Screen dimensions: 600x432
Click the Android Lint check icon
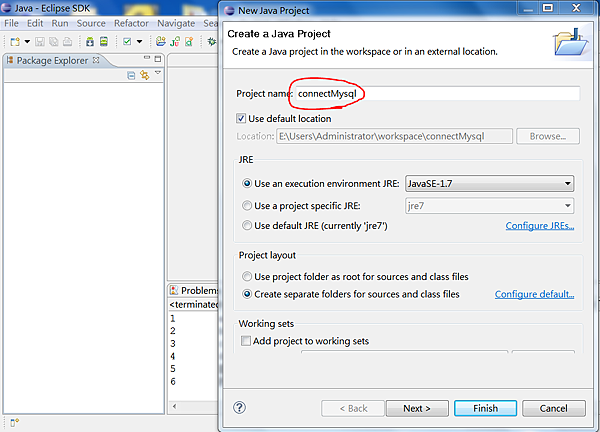click(x=127, y=41)
